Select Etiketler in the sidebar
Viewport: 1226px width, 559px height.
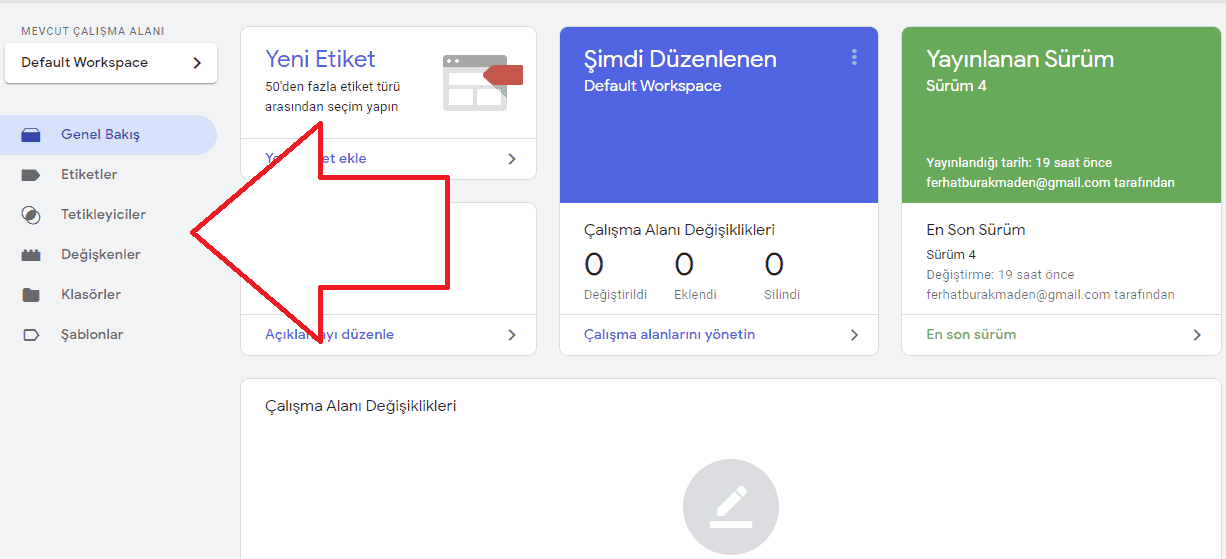89,175
